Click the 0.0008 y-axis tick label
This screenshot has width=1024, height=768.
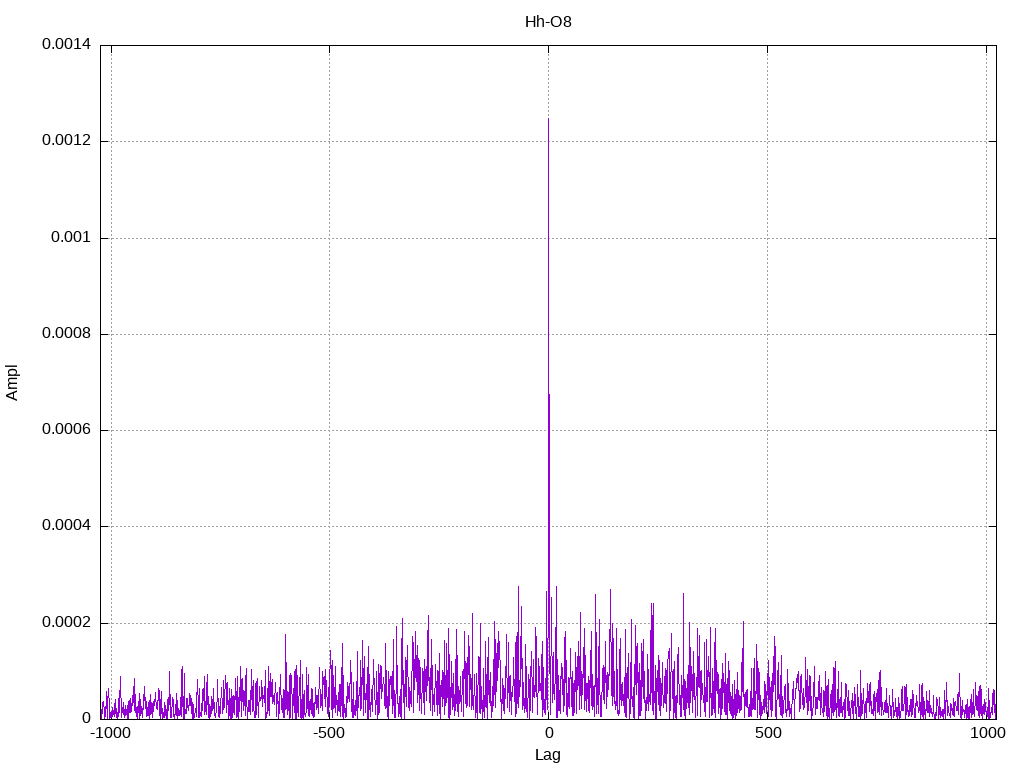tap(66, 334)
